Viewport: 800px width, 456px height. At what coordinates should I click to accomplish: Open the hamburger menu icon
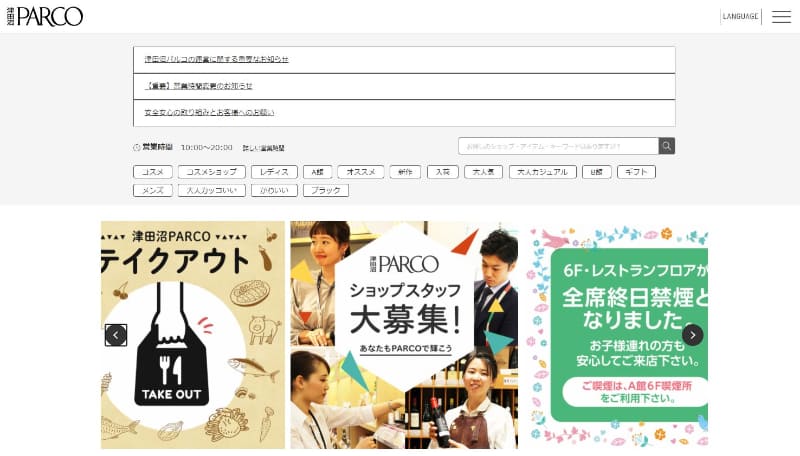781,17
